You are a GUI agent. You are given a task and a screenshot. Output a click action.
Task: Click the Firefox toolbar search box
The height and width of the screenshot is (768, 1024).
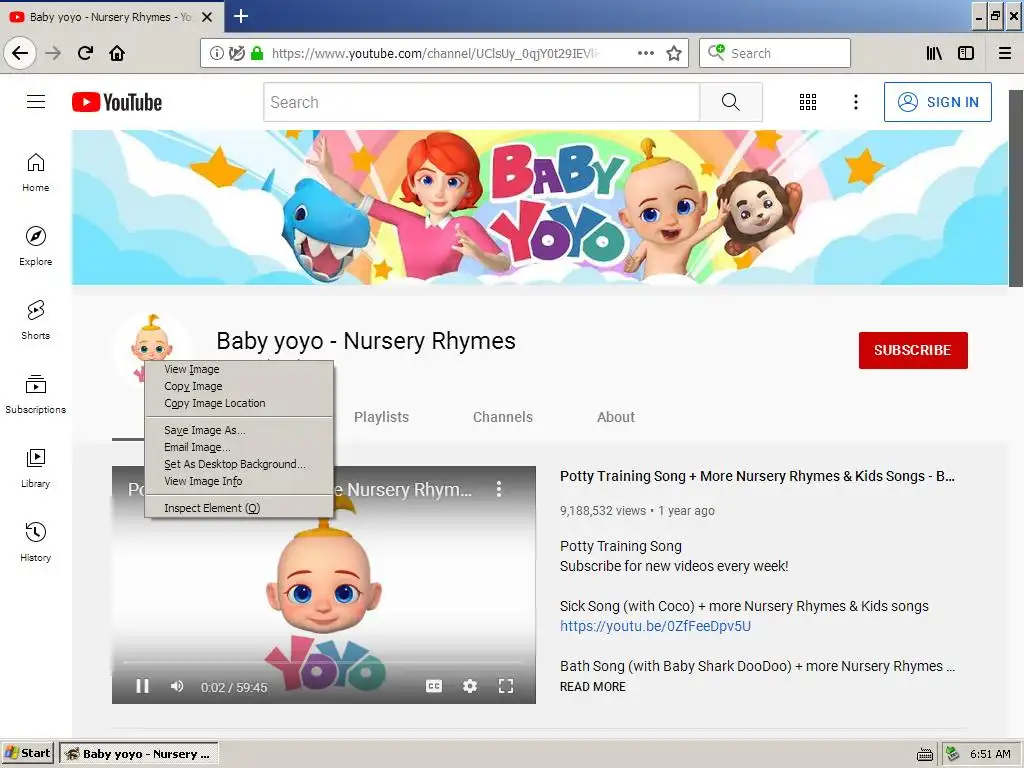[775, 53]
